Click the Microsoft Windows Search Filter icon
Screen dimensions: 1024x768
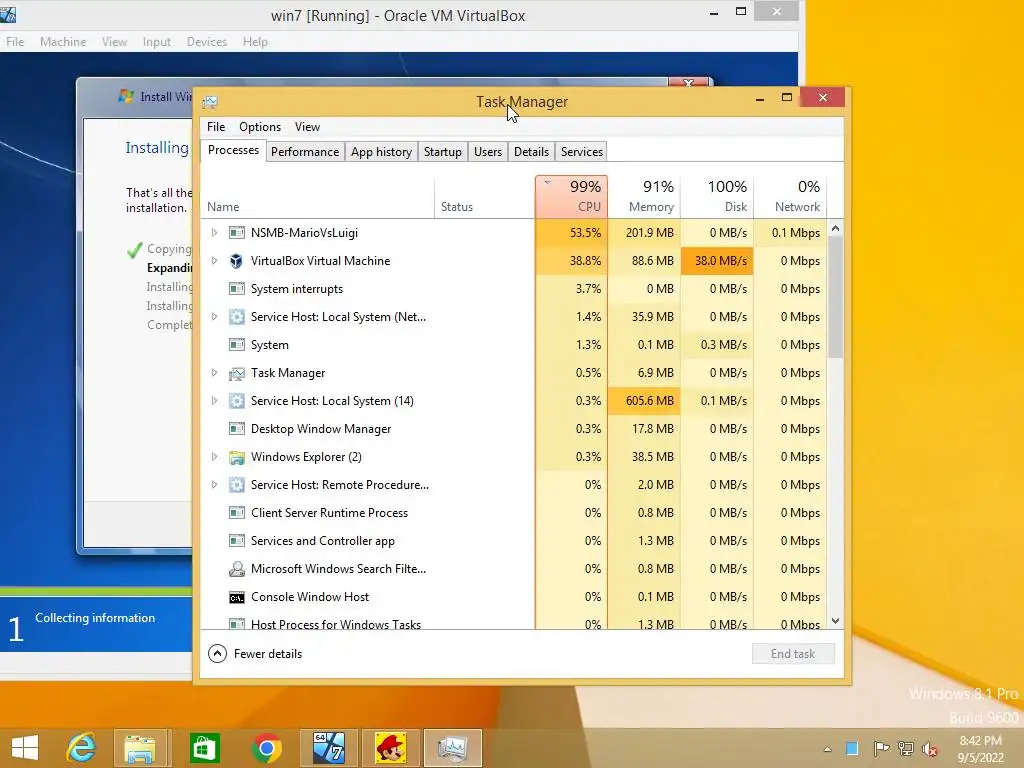pos(236,569)
